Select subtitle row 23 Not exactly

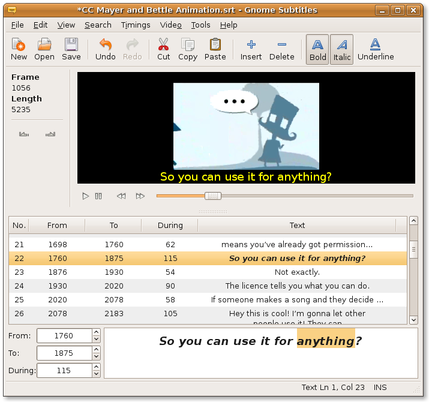pyautogui.click(x=208, y=272)
